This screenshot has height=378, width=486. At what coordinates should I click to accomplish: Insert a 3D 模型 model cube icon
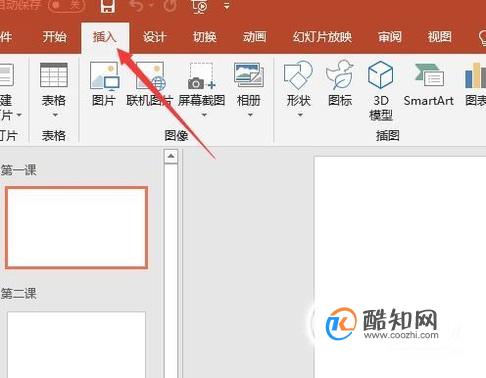pos(380,75)
